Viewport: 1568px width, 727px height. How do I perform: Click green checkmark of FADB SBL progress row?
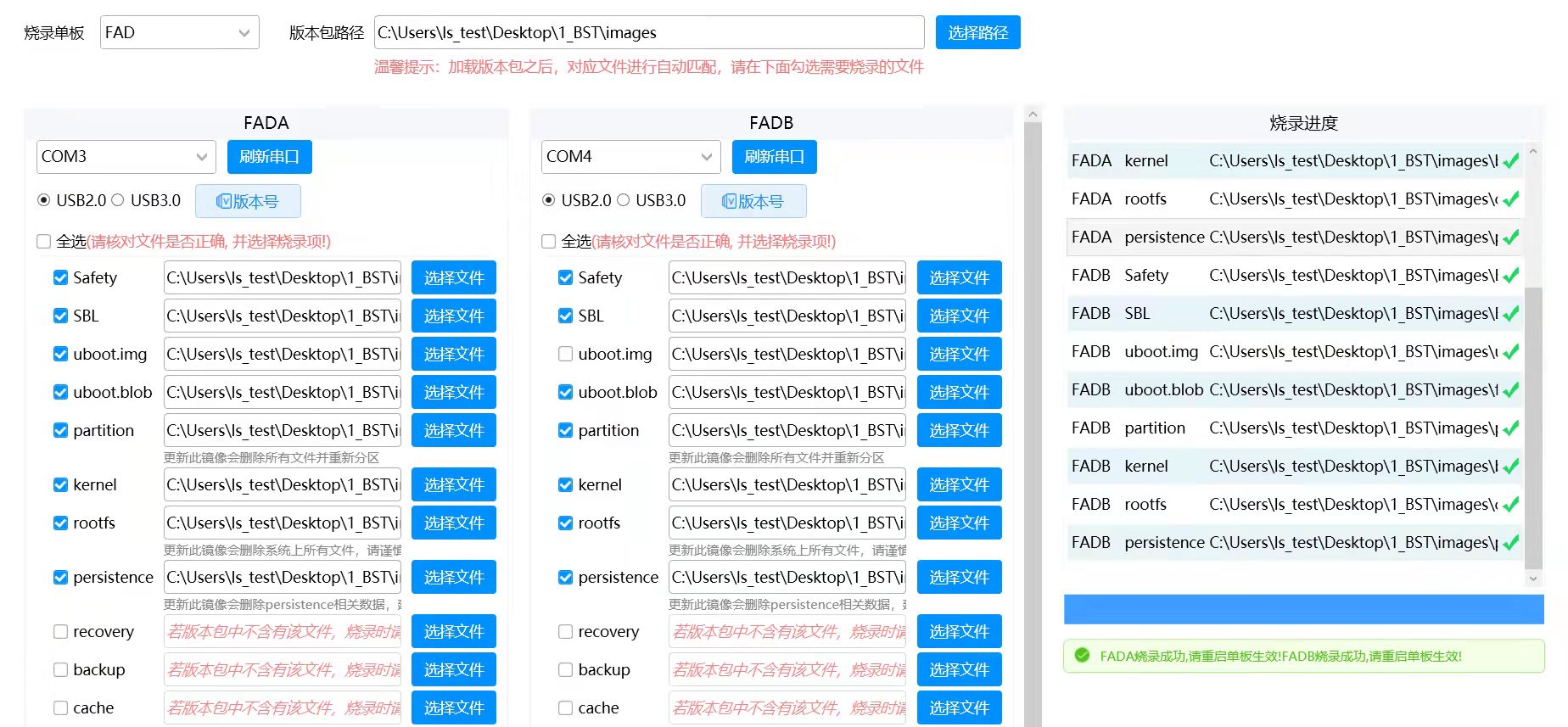tap(1510, 314)
